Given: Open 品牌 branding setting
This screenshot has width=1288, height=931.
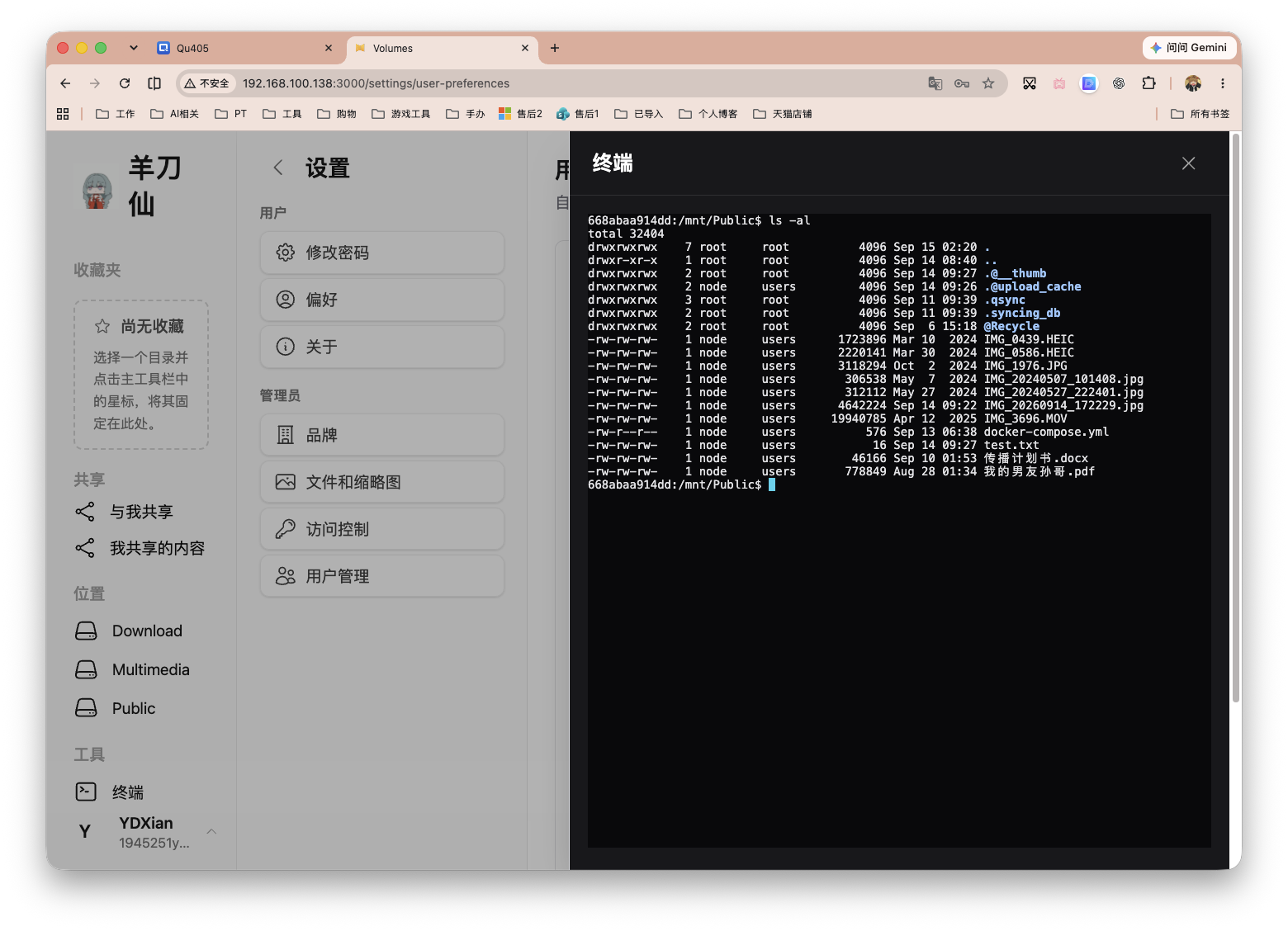Looking at the screenshot, I should pos(382,435).
